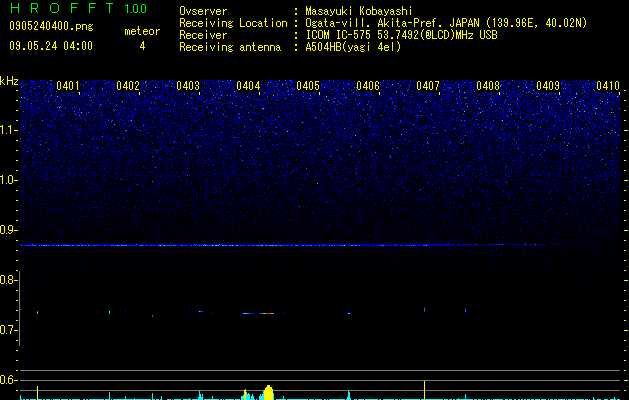Click the meteor count label
Screen dimensions: 629x400
point(142,31)
